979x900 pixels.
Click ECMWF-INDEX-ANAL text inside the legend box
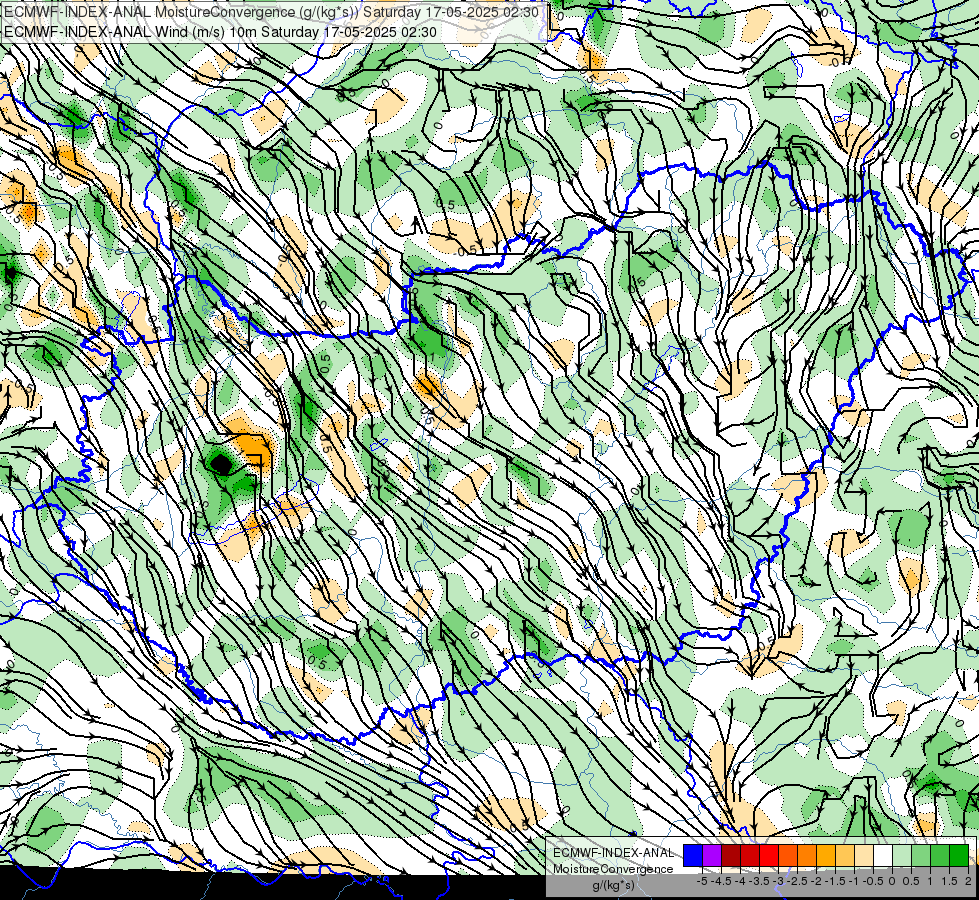[x=613, y=853]
